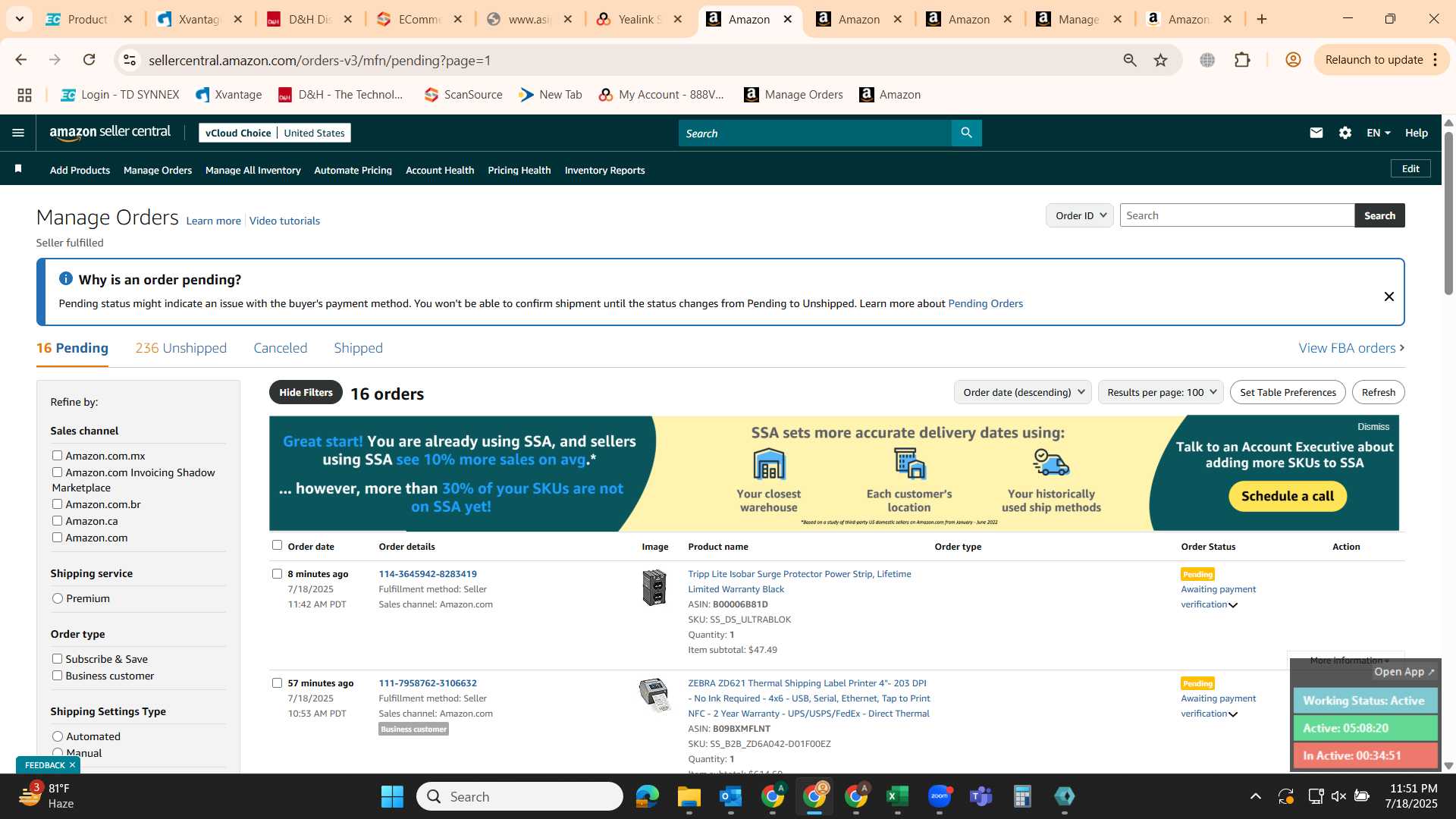This screenshot has width=1456, height=819.
Task: Click the blue info icon in banner
Action: 66,278
